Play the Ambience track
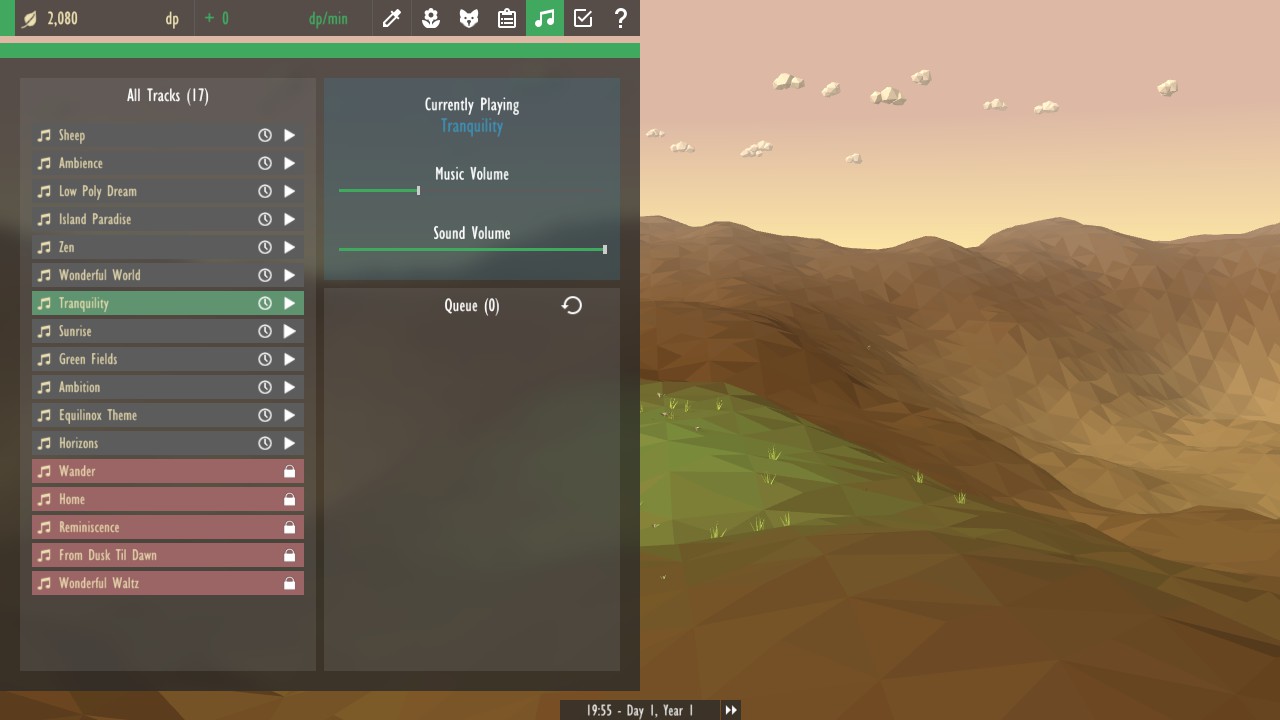This screenshot has height=720, width=1280. pyautogui.click(x=289, y=163)
